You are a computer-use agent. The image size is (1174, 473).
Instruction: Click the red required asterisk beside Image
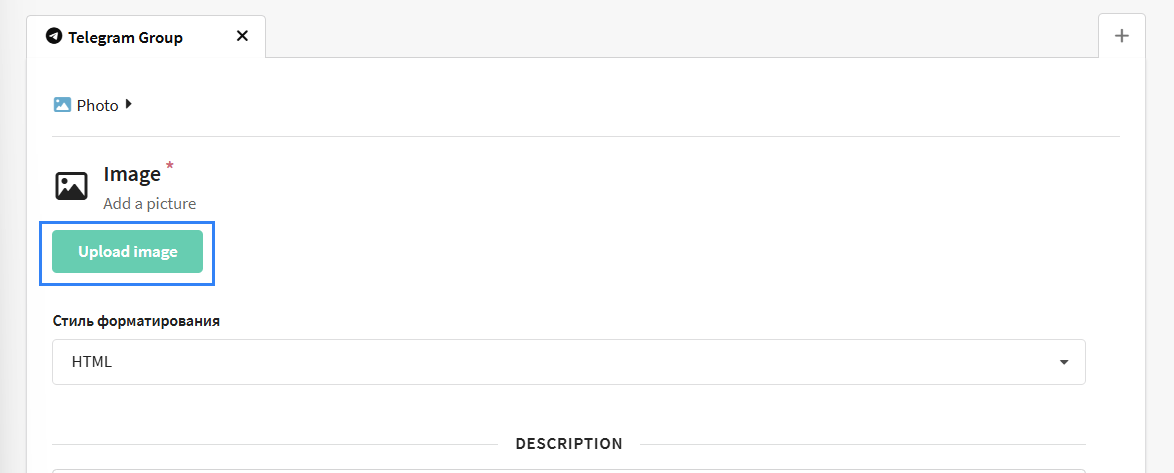[169, 165]
